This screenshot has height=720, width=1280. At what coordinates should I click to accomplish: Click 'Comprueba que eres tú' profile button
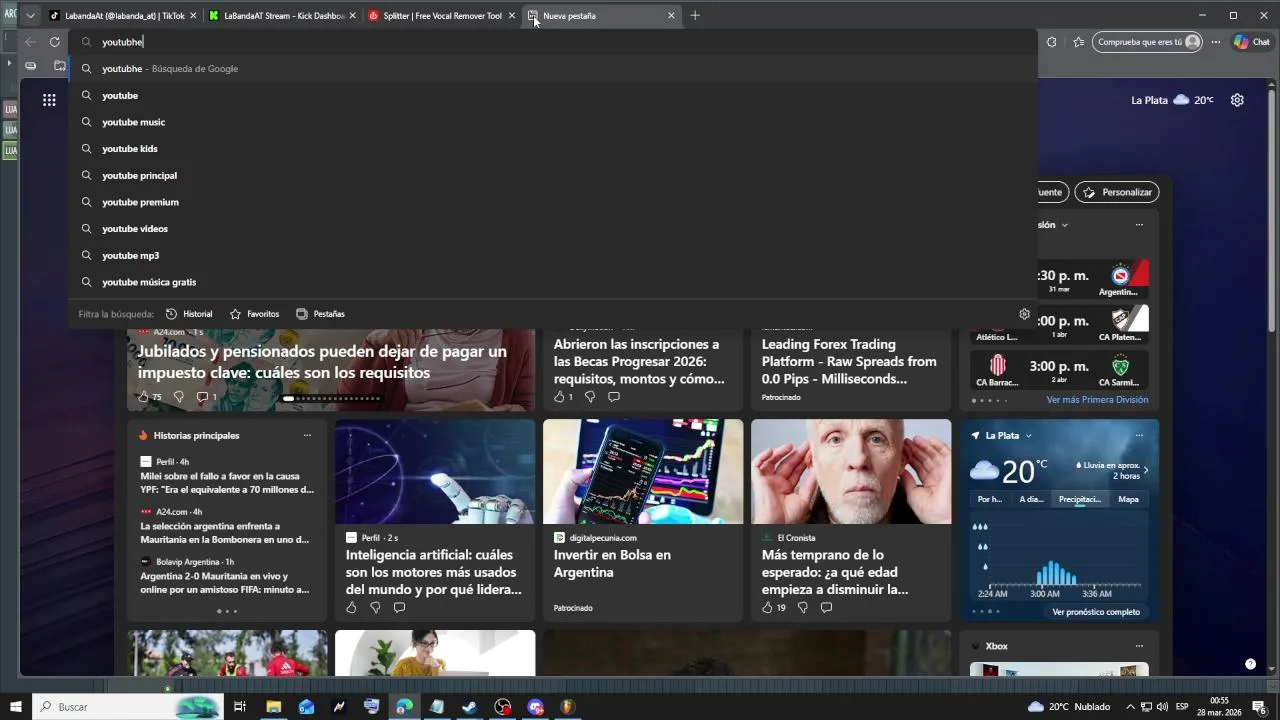click(x=1147, y=42)
